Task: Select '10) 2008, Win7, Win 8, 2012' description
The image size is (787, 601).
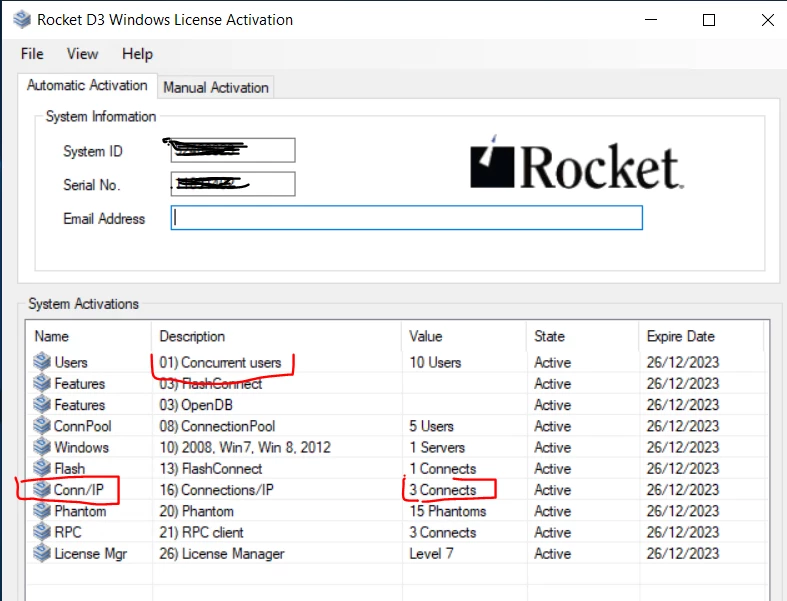Action: click(245, 447)
